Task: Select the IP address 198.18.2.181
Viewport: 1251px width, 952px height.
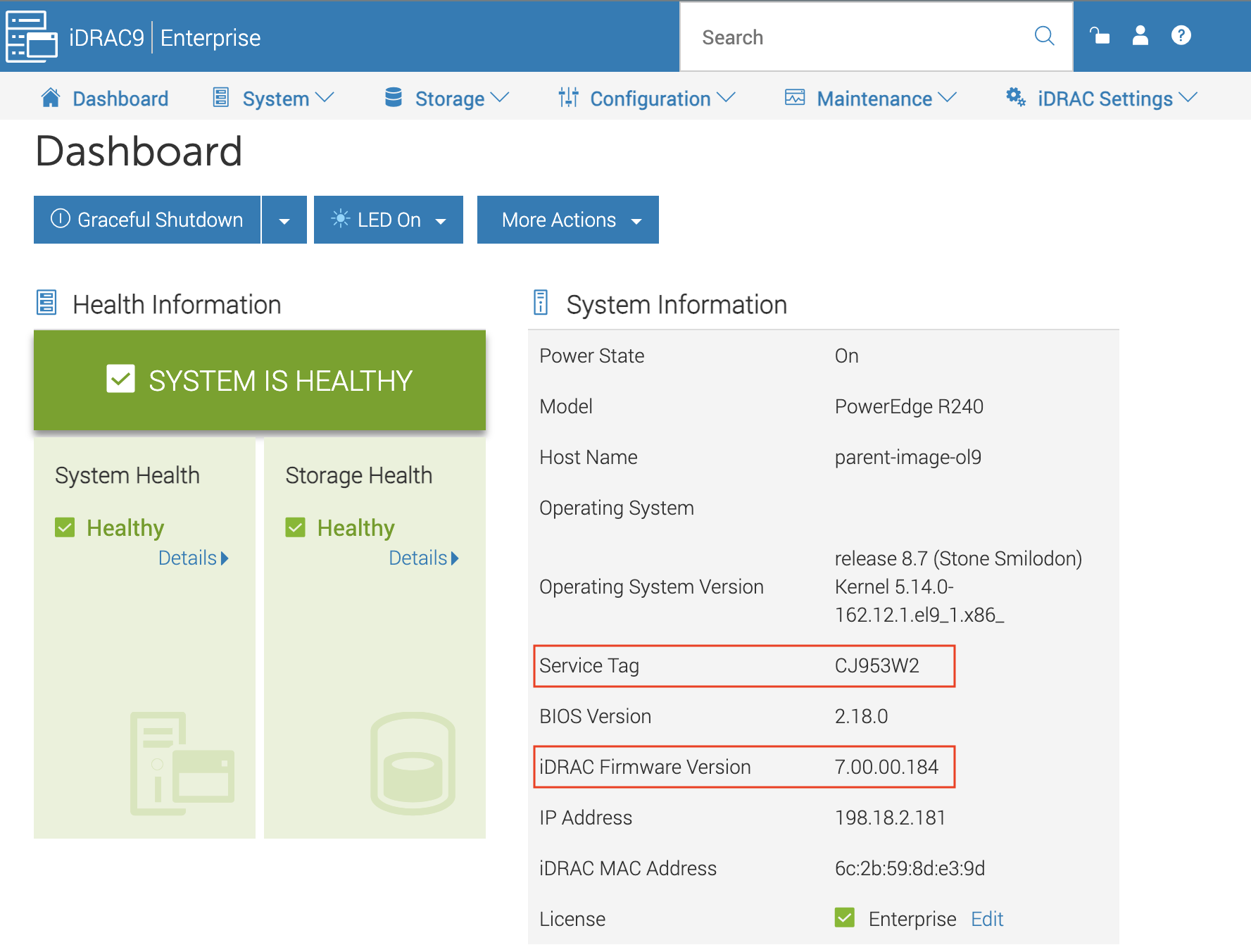Action: click(891, 818)
